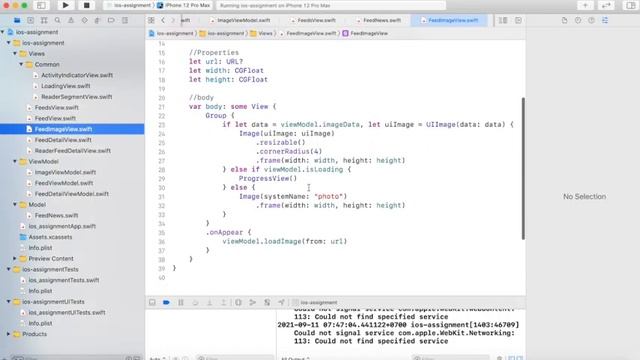Open the code review arrows button

pos(606,5)
